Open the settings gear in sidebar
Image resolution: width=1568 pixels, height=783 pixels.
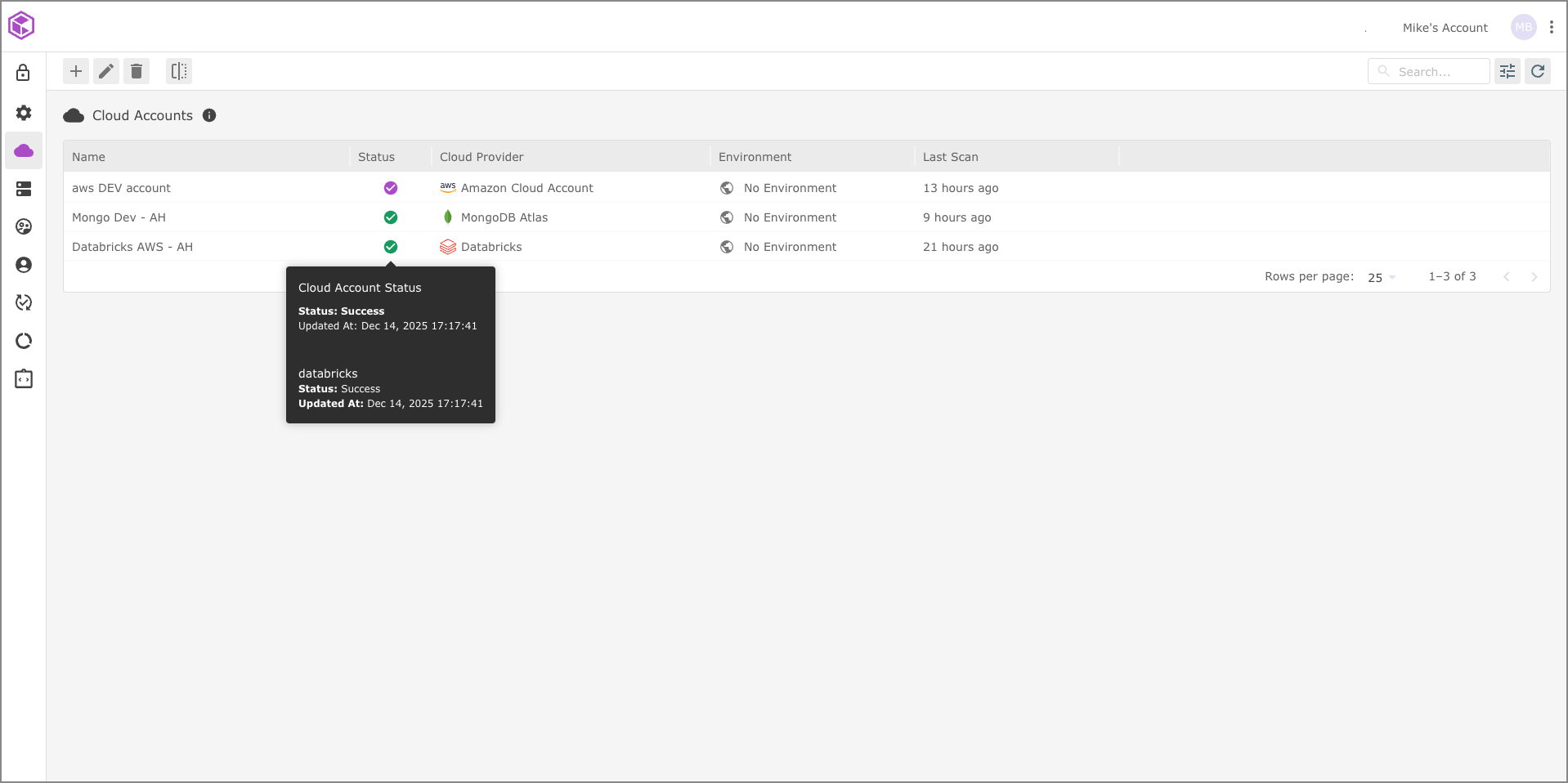click(x=24, y=112)
